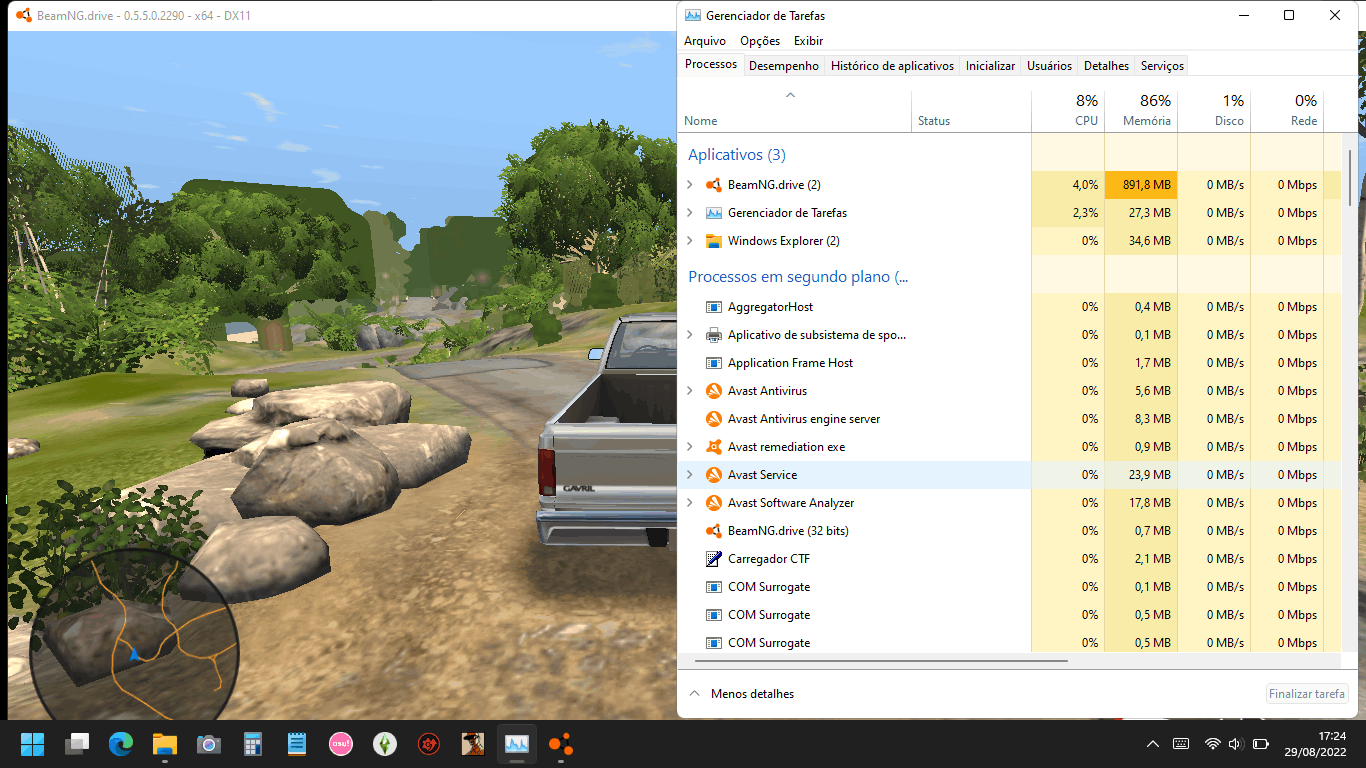This screenshot has width=1366, height=768.
Task: Click the Avast icon beside Avast Antivirus engine server
Action: 714,419
